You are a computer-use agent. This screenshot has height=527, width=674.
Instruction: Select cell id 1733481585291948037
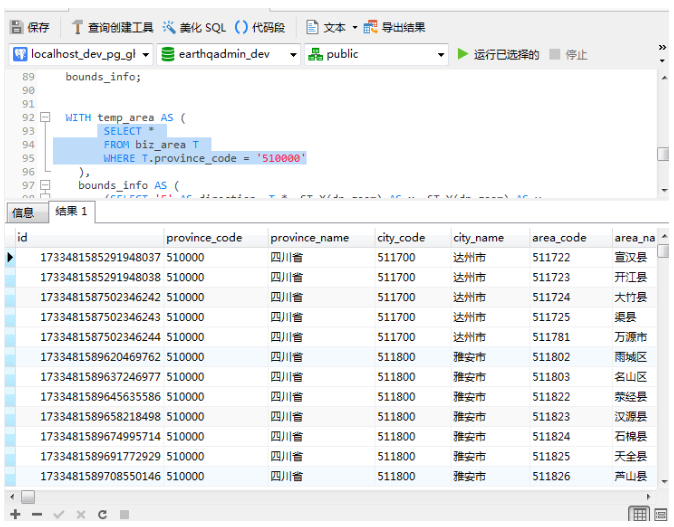click(90, 257)
